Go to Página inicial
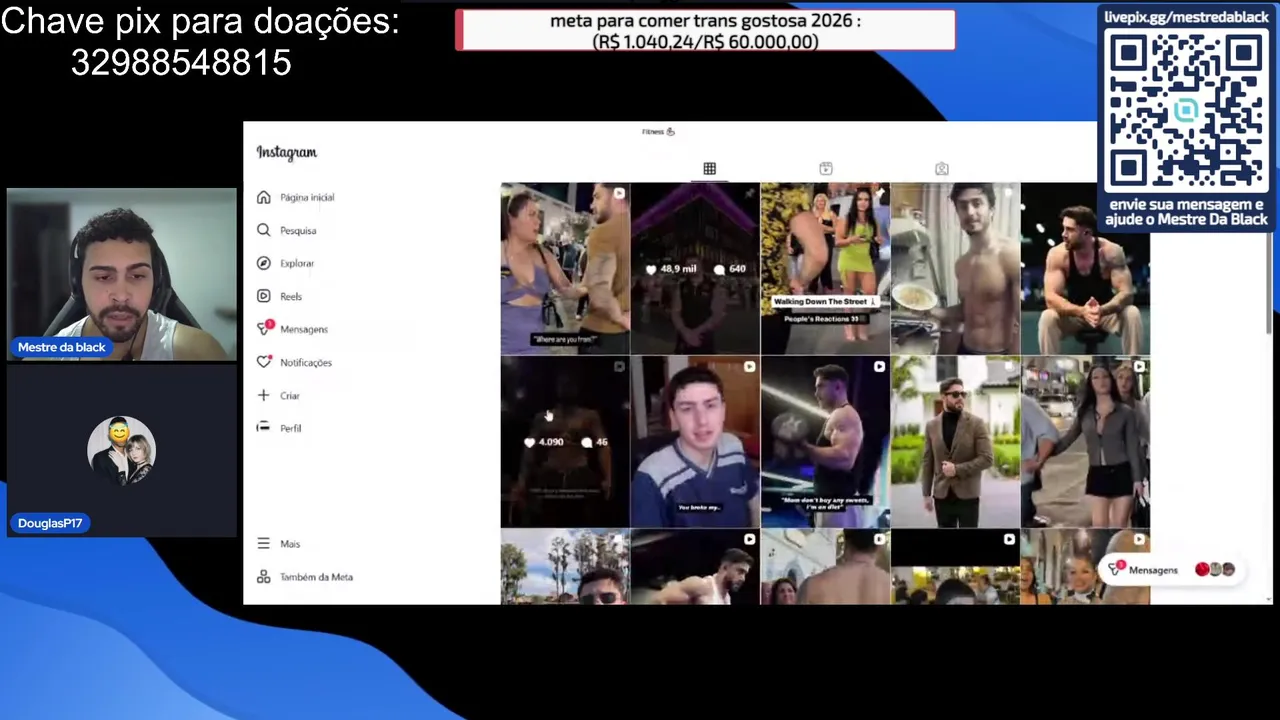This screenshot has height=720, width=1280. (307, 197)
